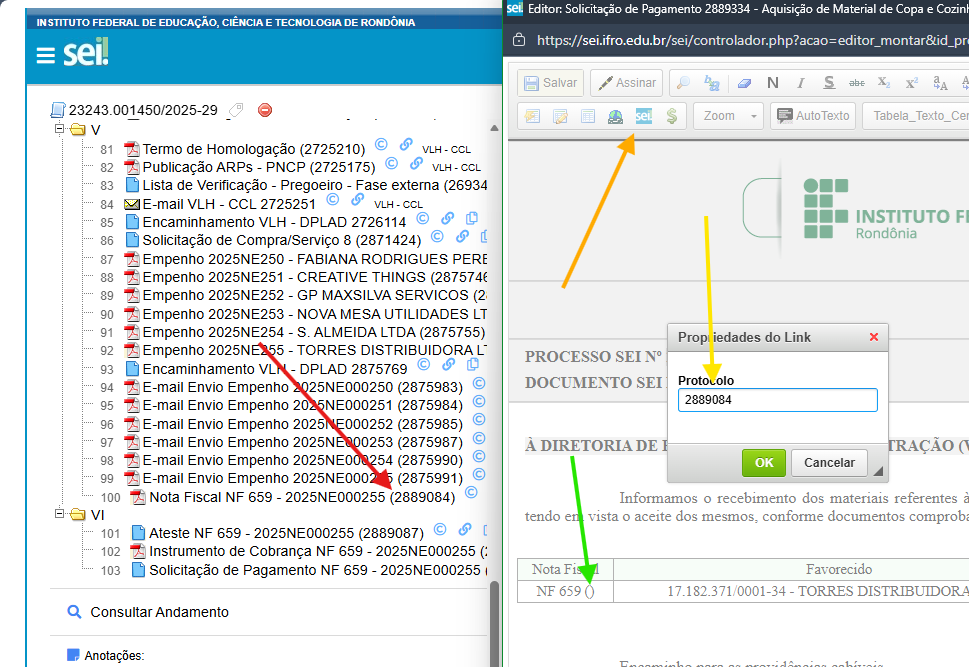Click OK in Propriedades do Link dialog
The height and width of the screenshot is (667, 969).
[x=763, y=462]
